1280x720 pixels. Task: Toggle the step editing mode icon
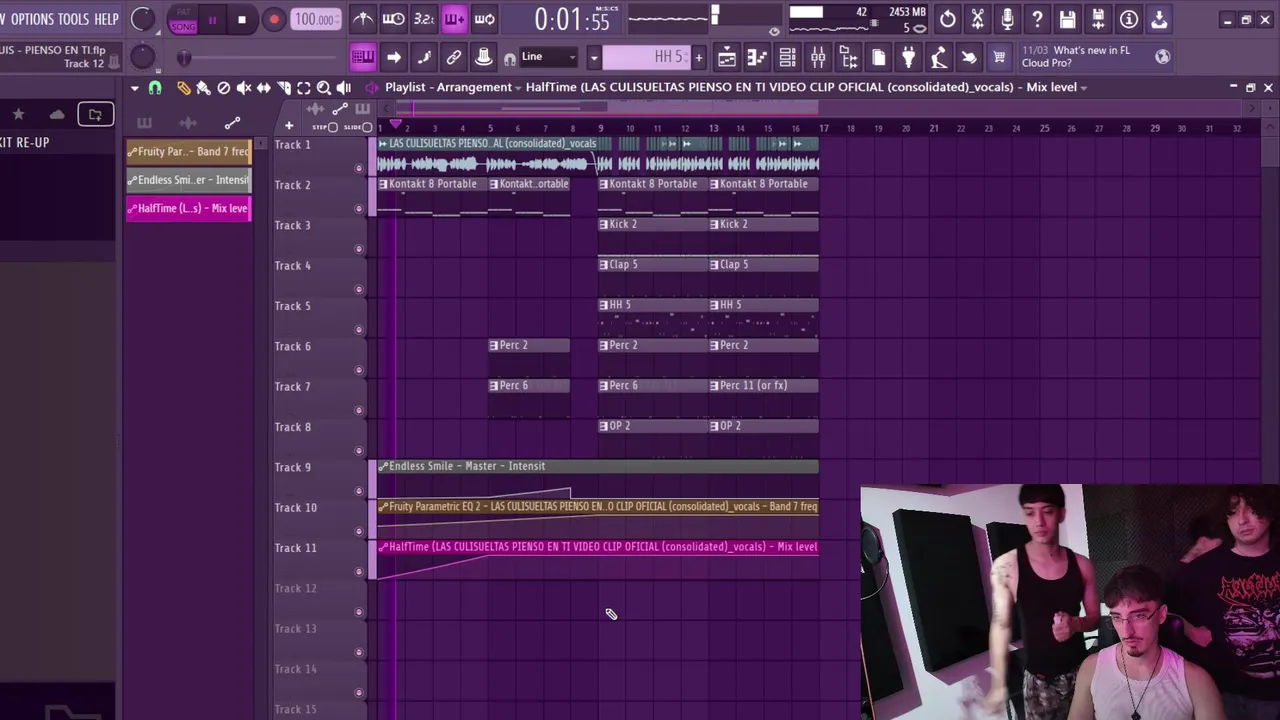click(424, 57)
